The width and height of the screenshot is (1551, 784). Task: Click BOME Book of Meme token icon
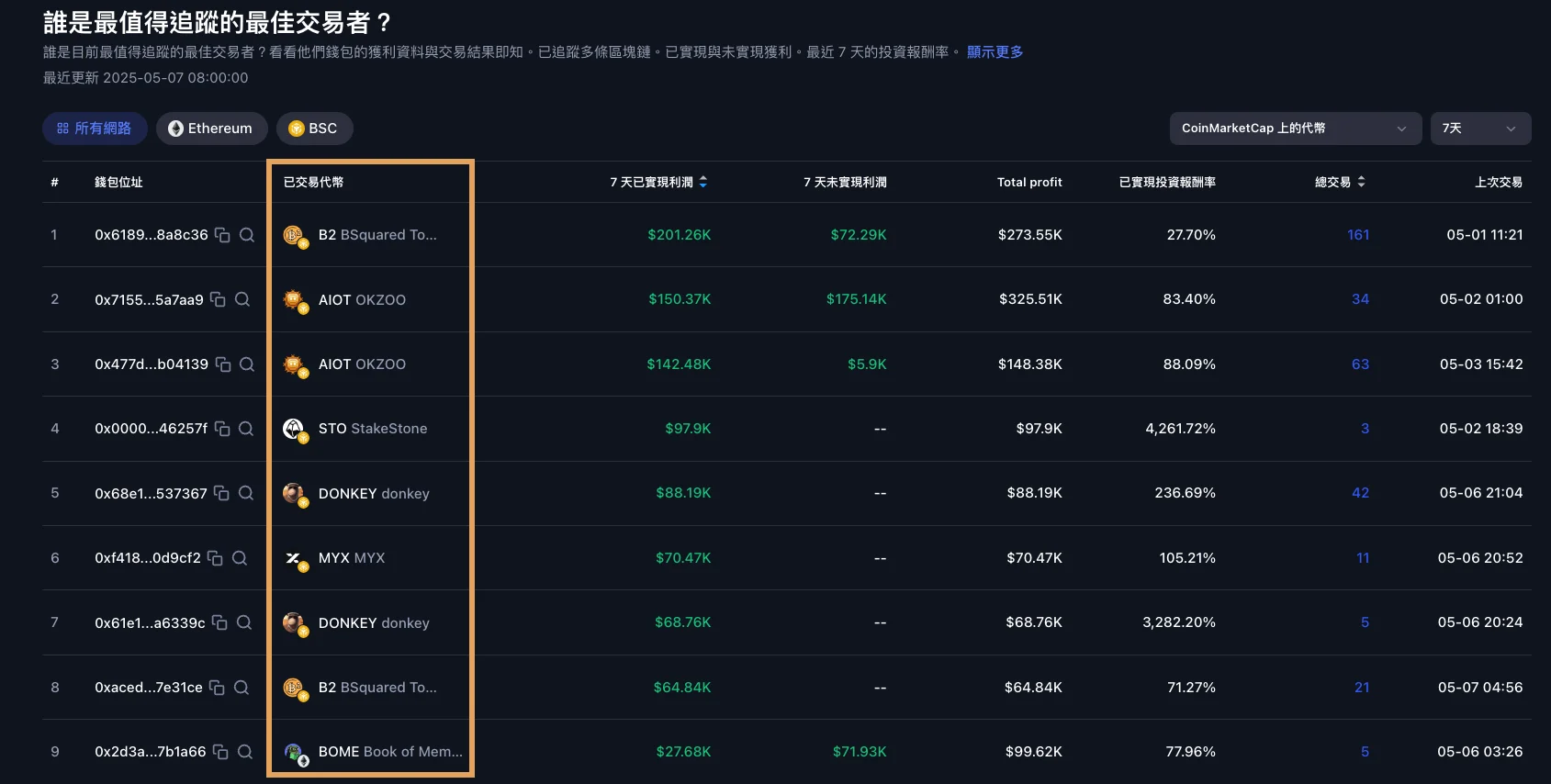(x=295, y=754)
